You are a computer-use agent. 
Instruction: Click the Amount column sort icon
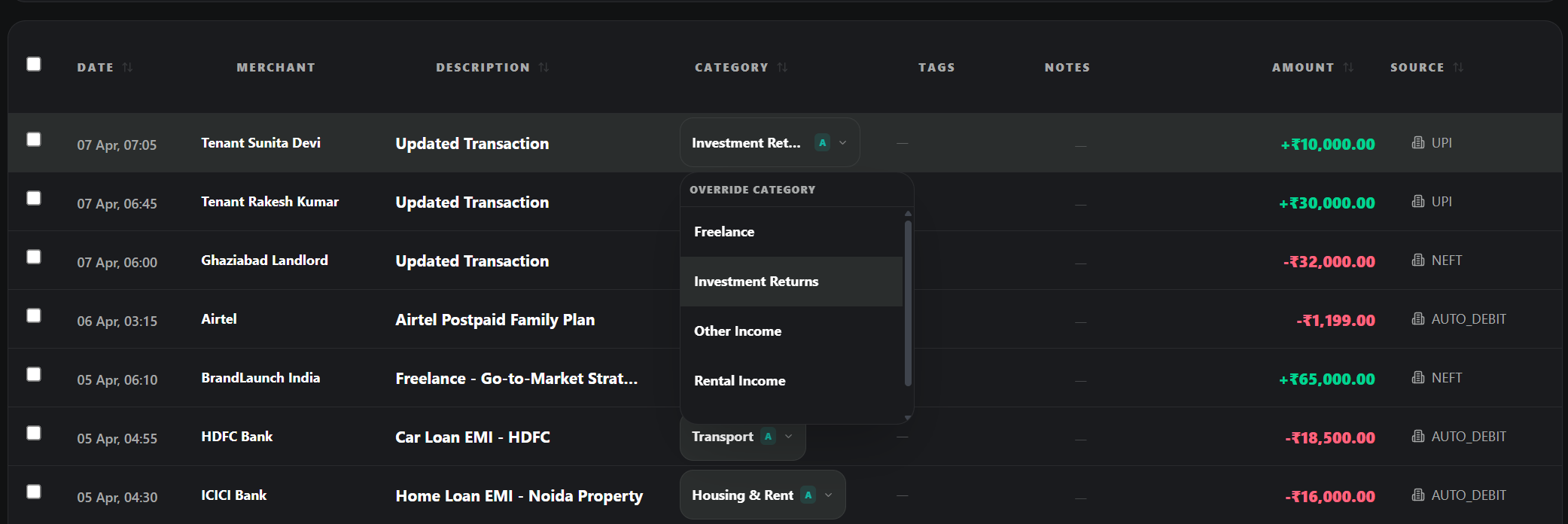(x=1348, y=68)
